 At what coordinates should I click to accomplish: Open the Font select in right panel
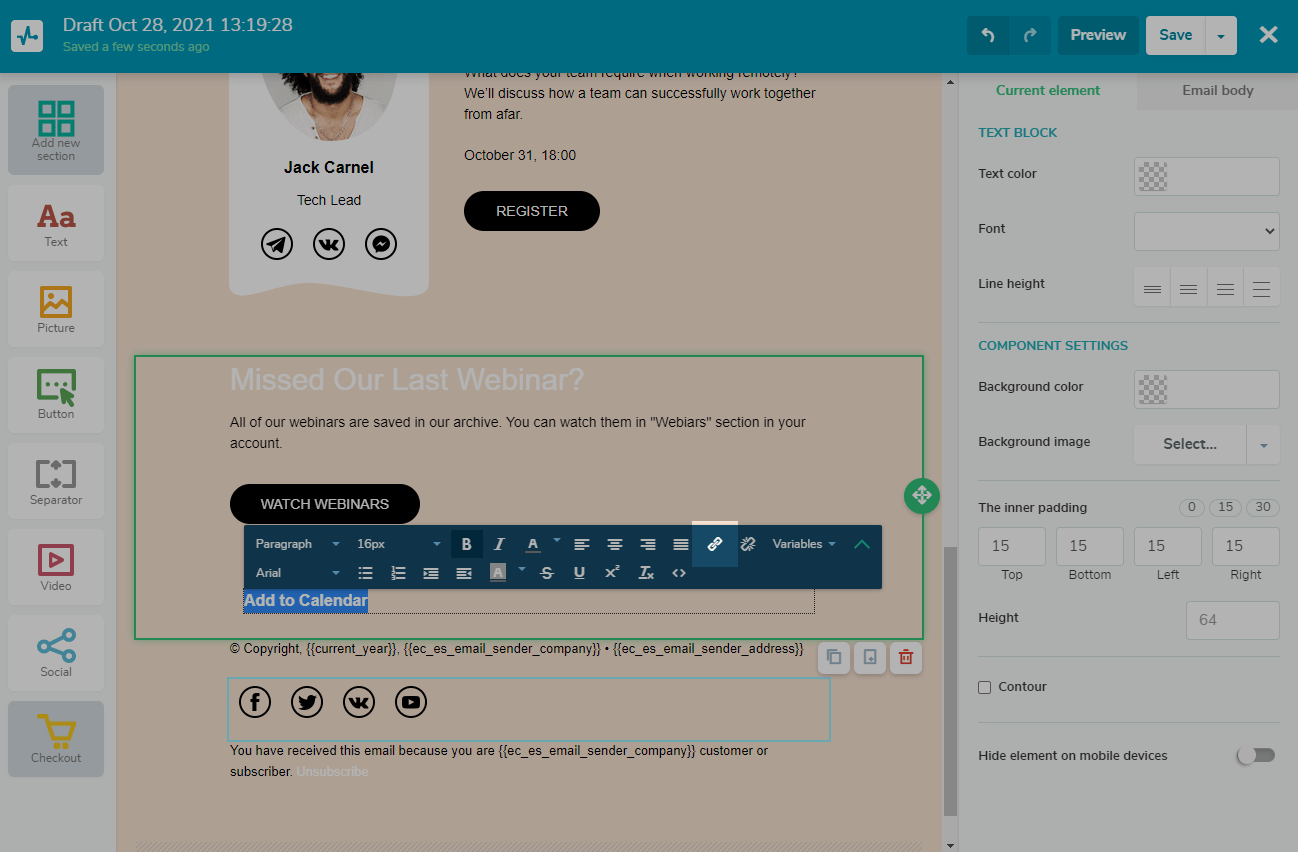[x=1207, y=231]
